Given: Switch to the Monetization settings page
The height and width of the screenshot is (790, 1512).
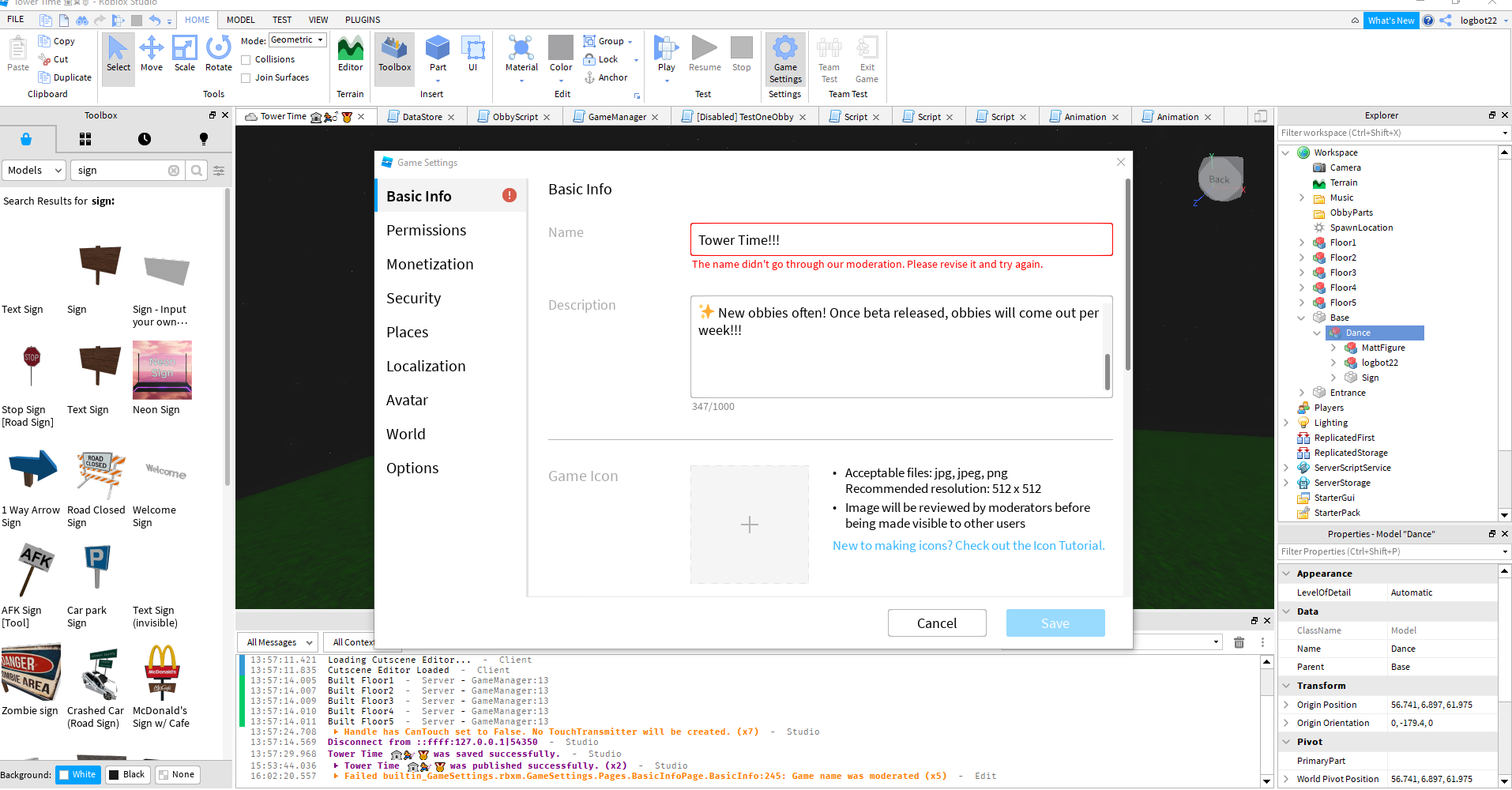Looking at the screenshot, I should [x=430, y=265].
